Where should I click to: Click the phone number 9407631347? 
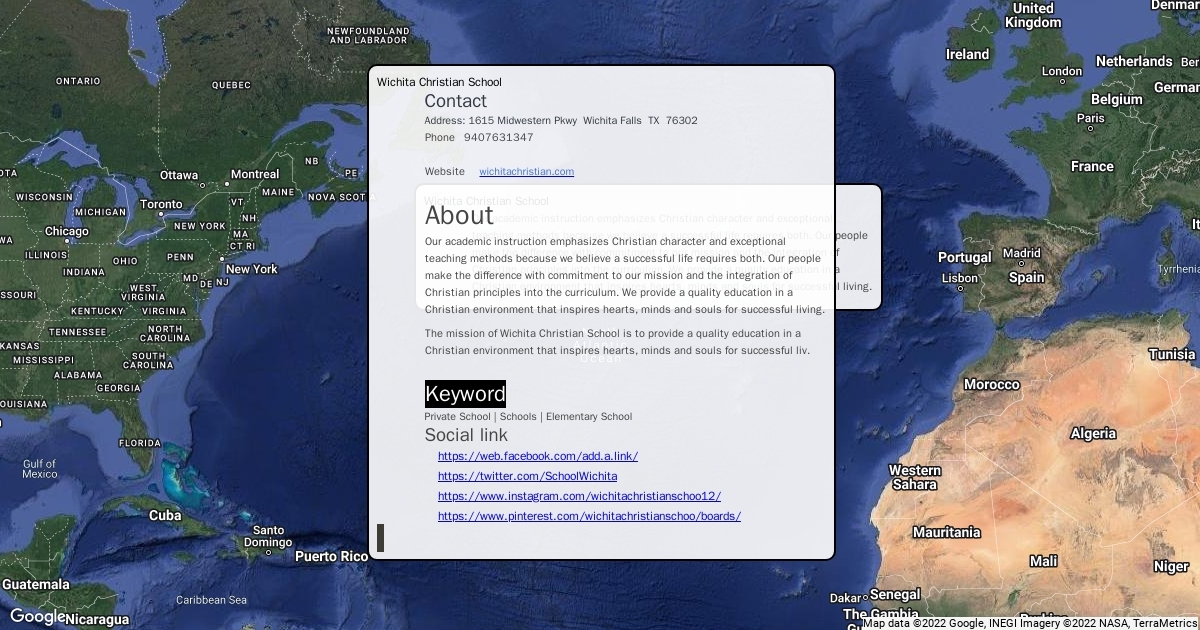pos(498,138)
